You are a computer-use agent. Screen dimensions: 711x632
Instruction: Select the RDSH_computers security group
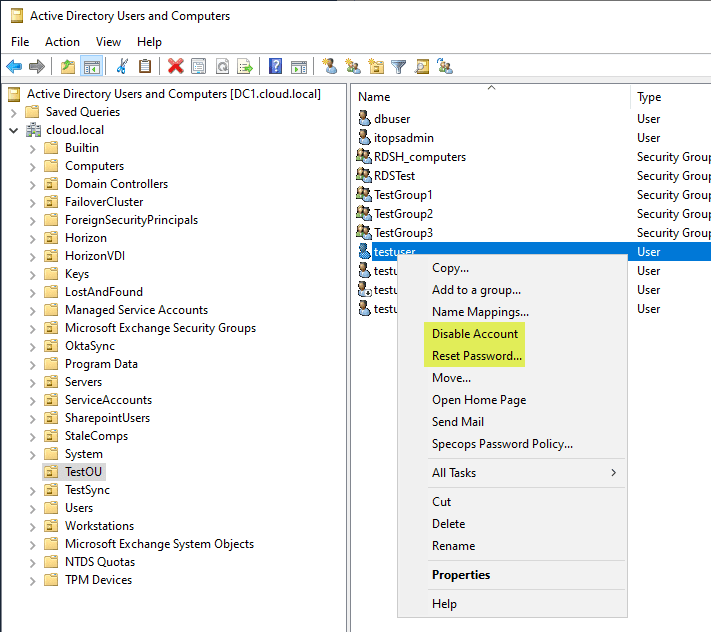tap(419, 157)
